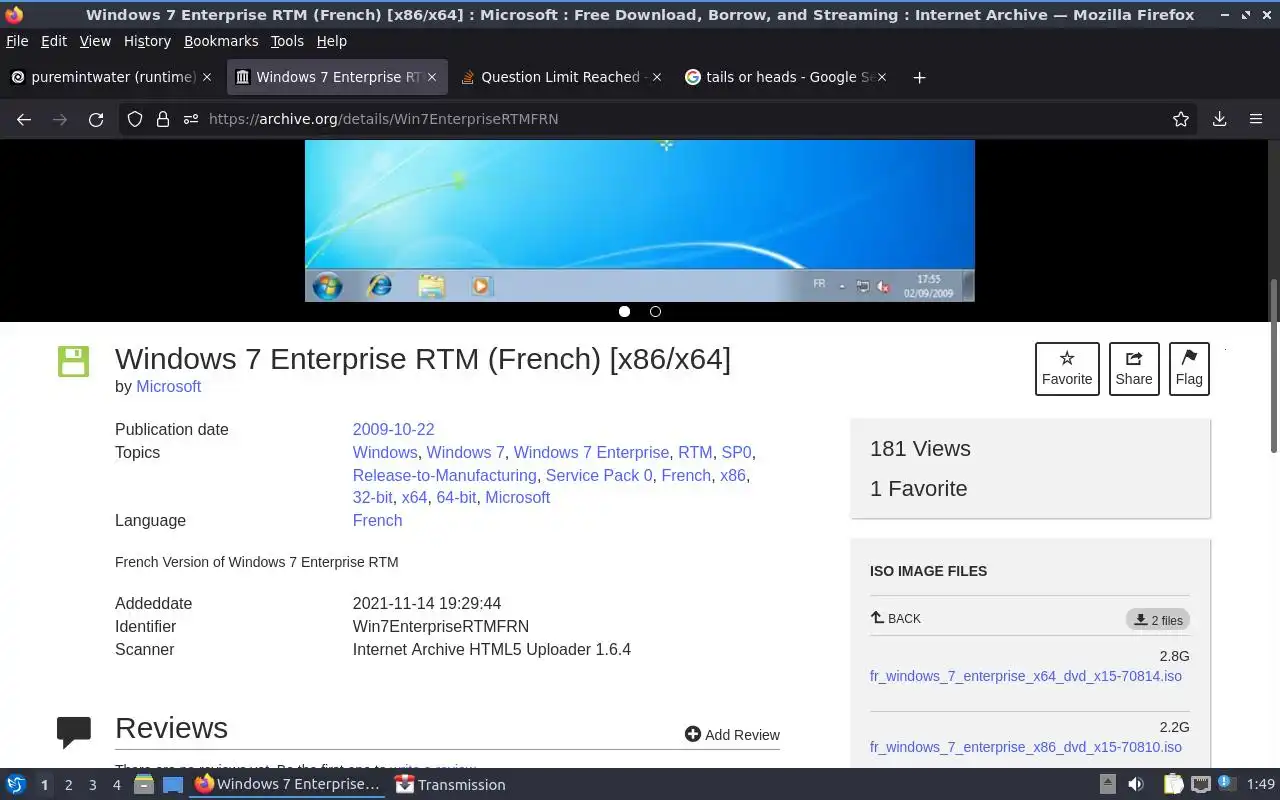Open the Firefox downloads panel

1219,119
